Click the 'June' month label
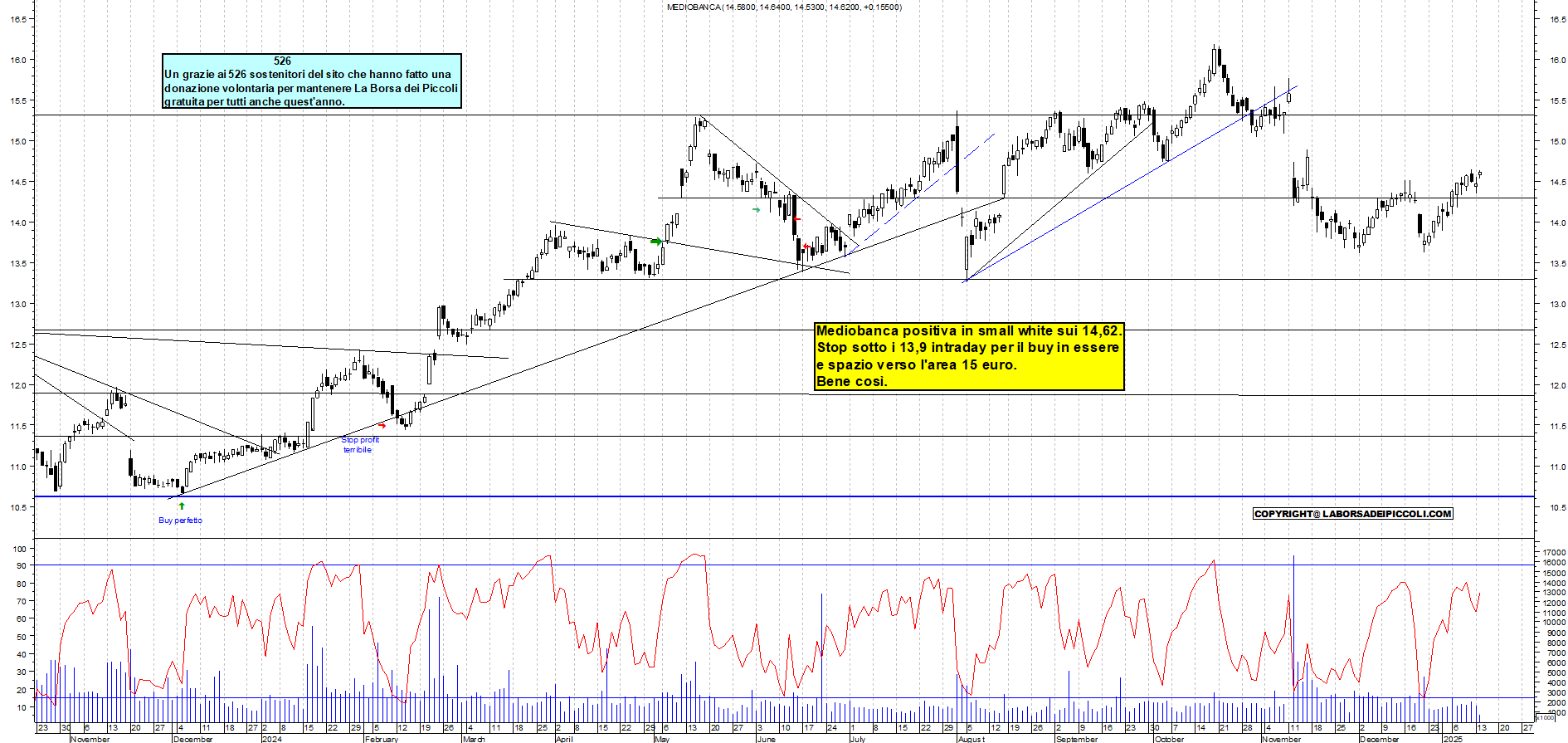This screenshot has height=743, width=1568. 766,739
